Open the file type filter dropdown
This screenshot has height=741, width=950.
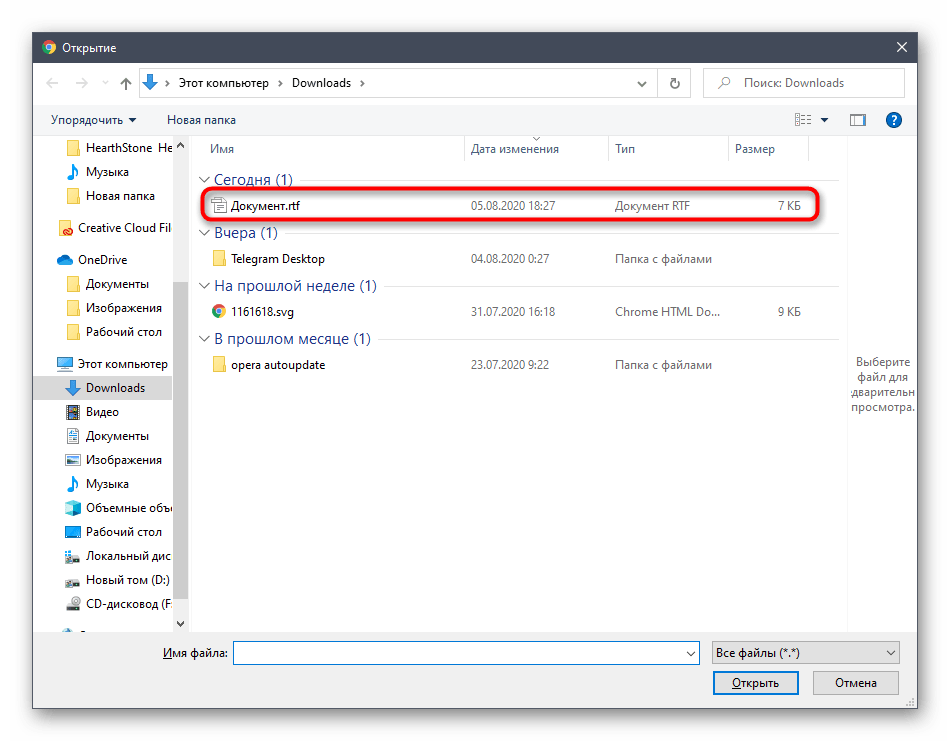point(805,653)
